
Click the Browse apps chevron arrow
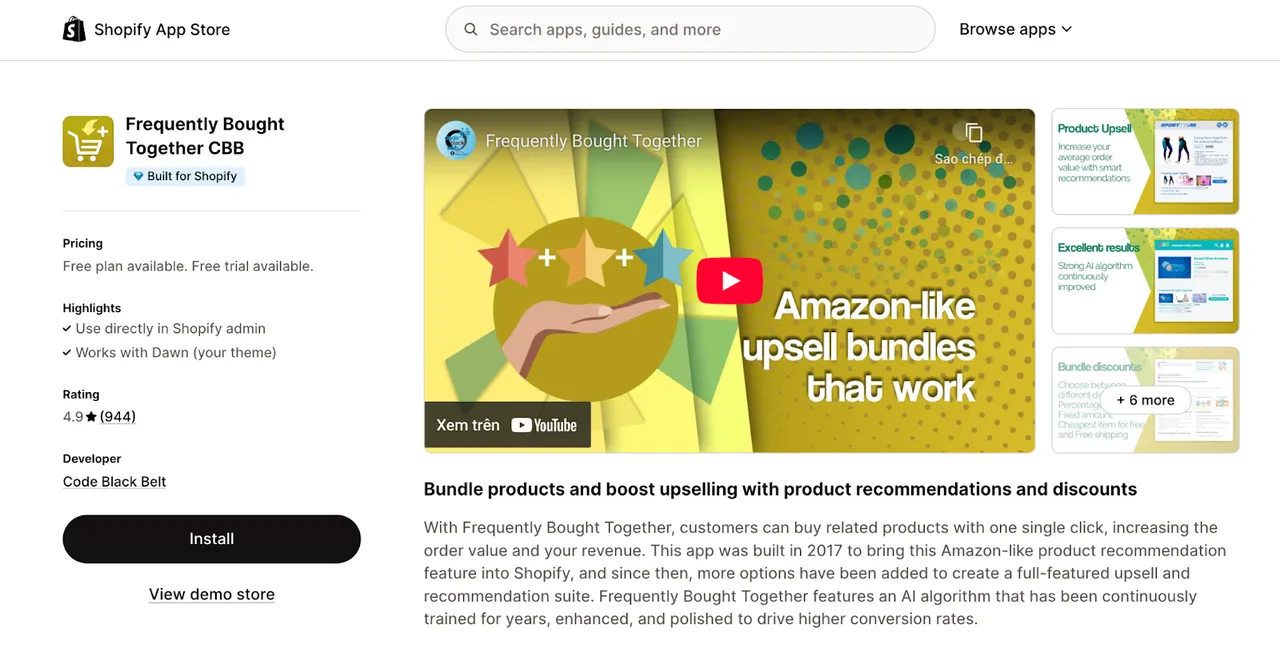[1066, 30]
